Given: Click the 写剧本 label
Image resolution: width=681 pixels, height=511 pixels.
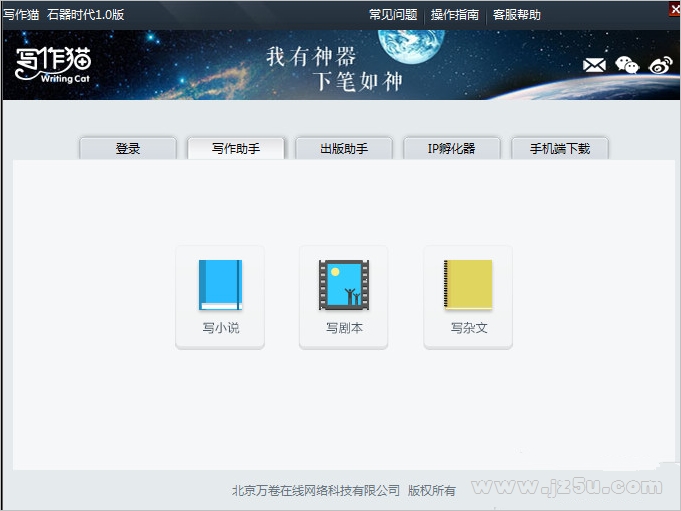Looking at the screenshot, I should (x=344, y=328).
